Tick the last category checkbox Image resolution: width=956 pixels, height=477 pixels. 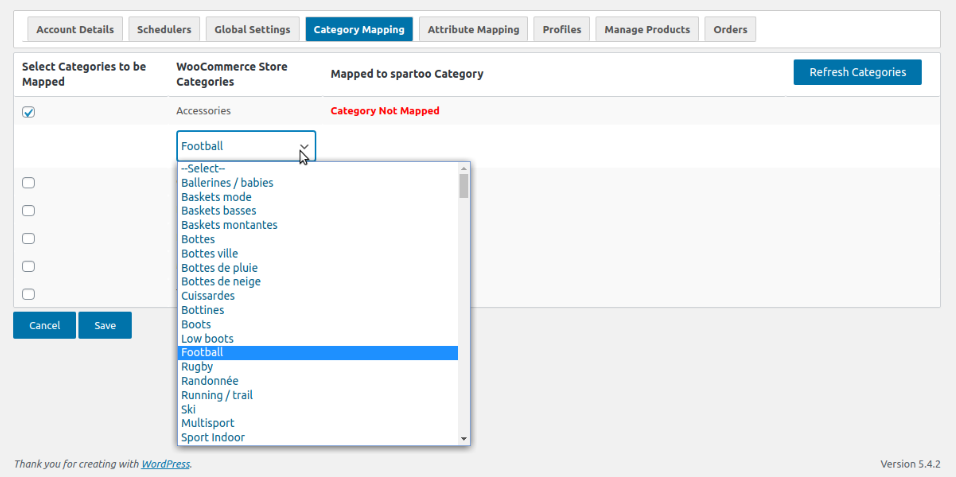coord(29,294)
